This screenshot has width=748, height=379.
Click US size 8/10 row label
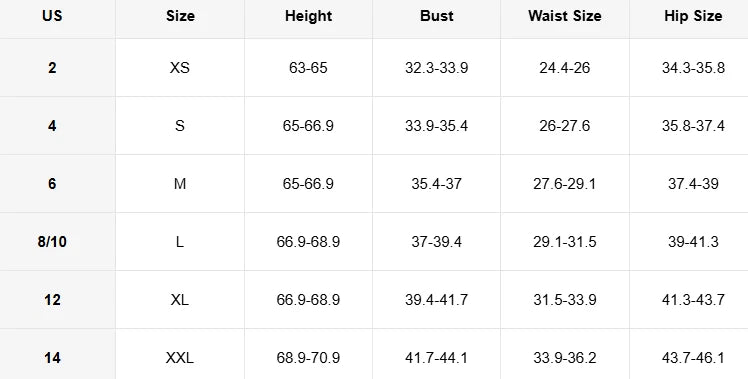[52, 242]
